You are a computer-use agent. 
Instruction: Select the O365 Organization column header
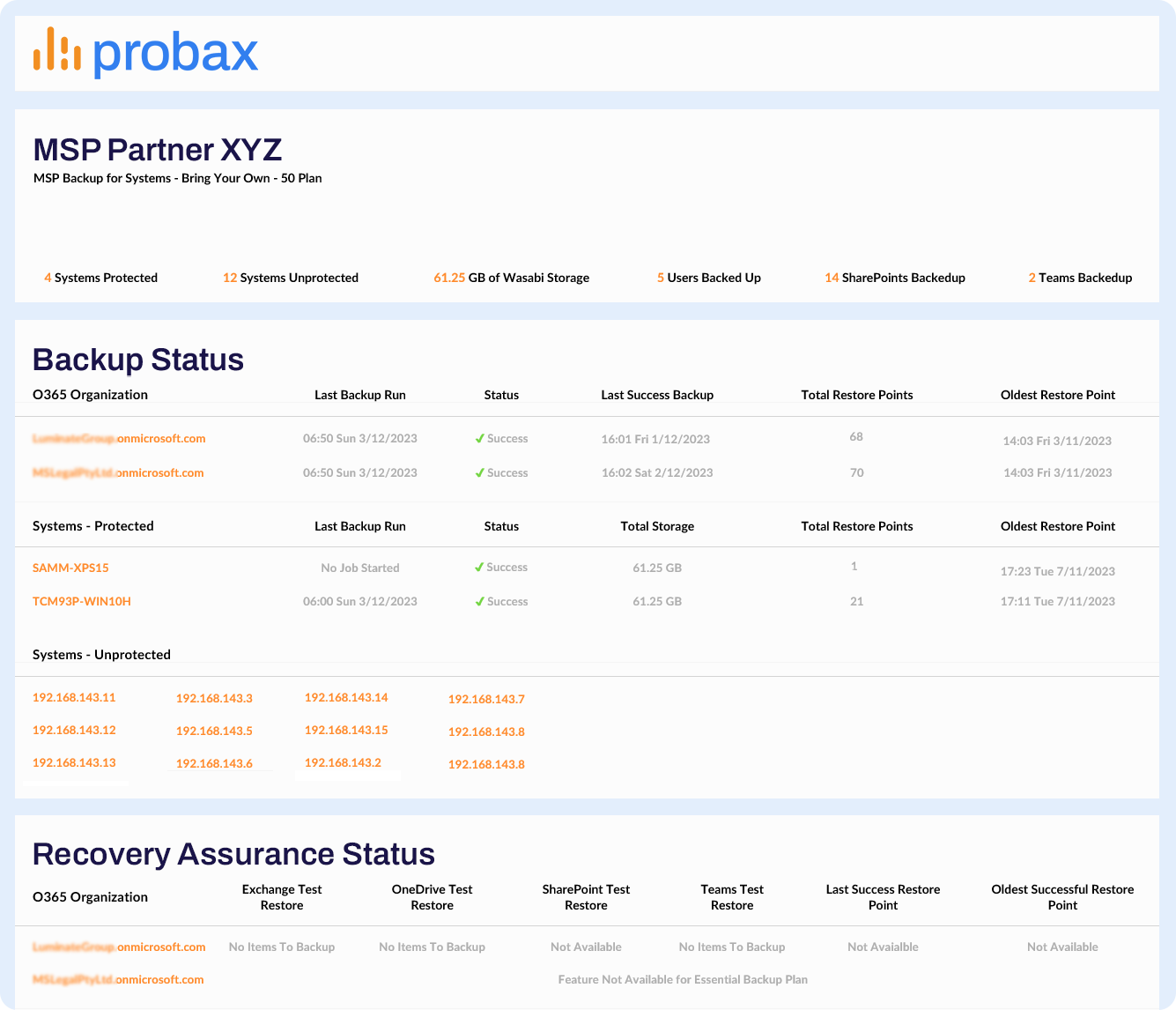click(x=90, y=395)
